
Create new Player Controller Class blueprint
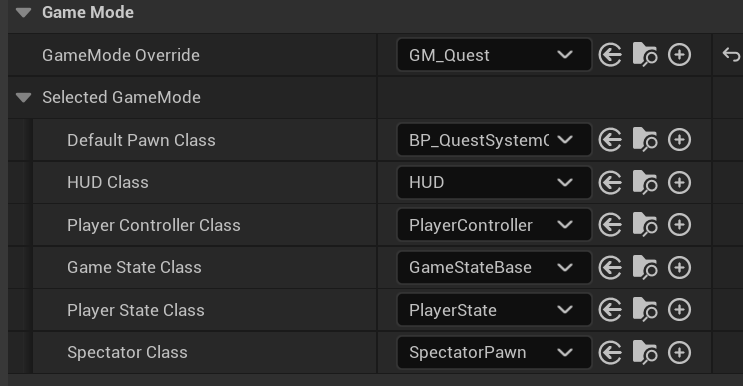tap(680, 224)
